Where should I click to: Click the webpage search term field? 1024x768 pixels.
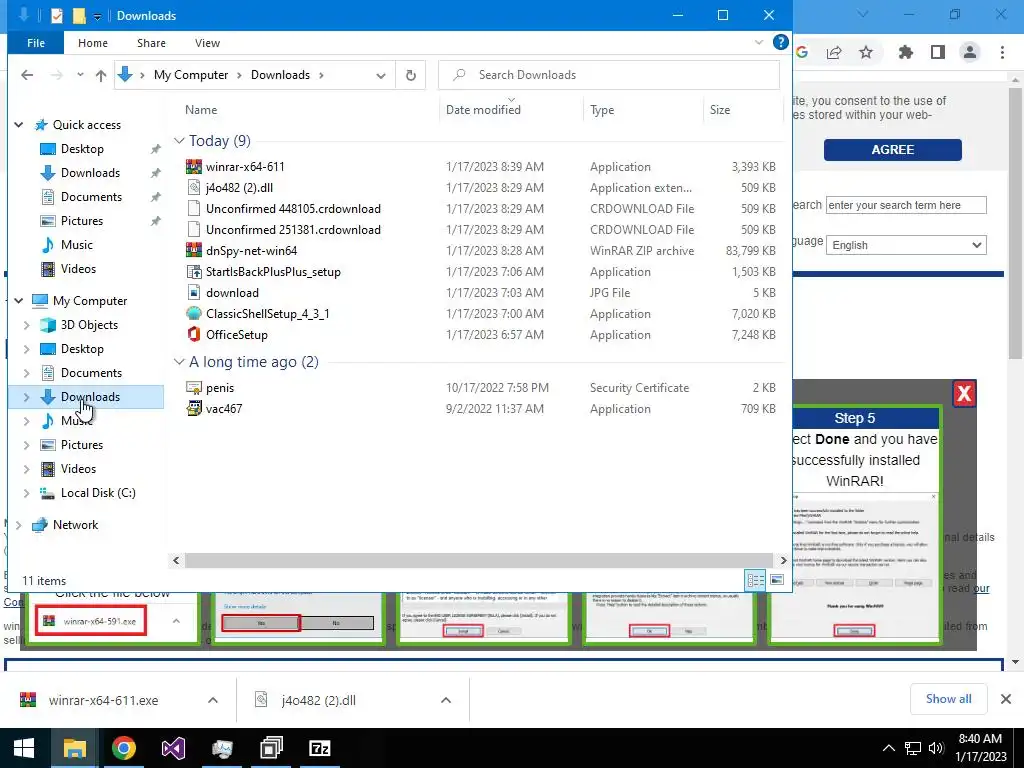point(906,205)
